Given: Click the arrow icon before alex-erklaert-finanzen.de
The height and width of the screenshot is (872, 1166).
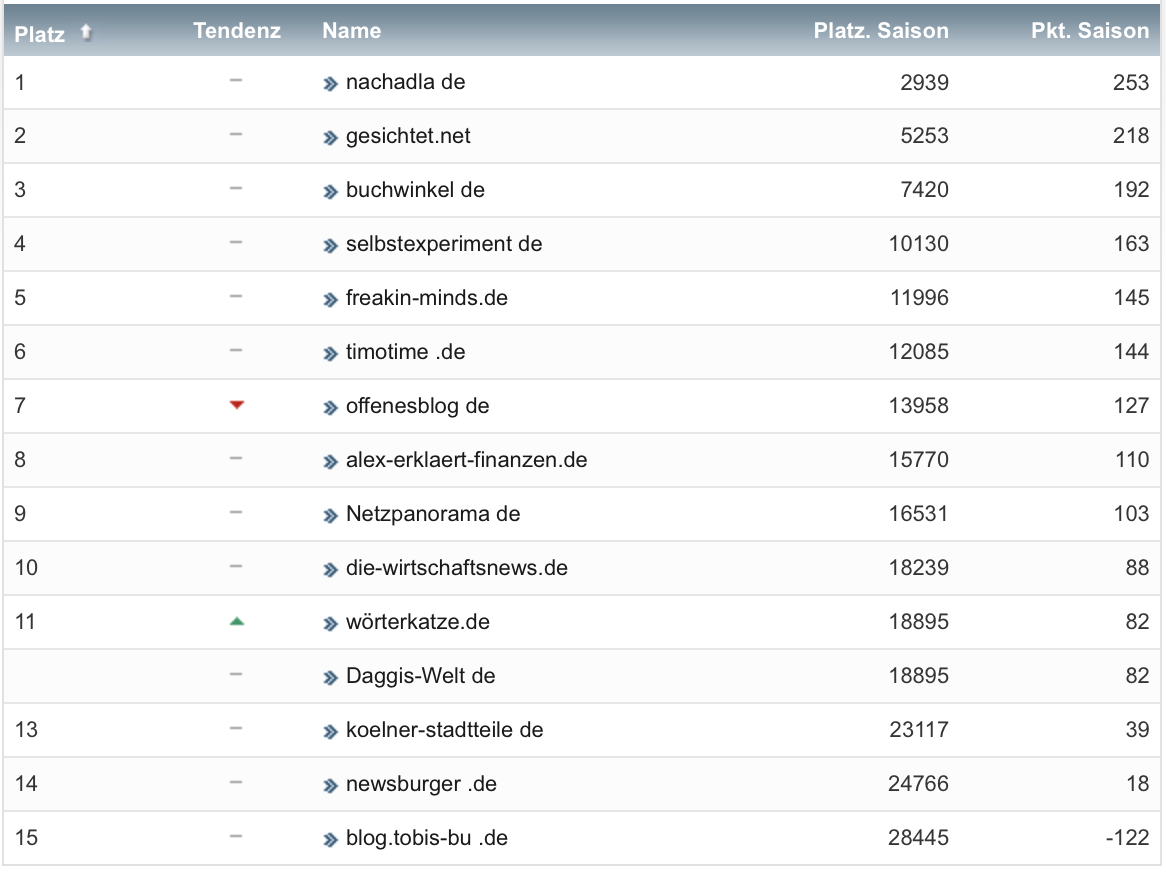Looking at the screenshot, I should point(330,462).
